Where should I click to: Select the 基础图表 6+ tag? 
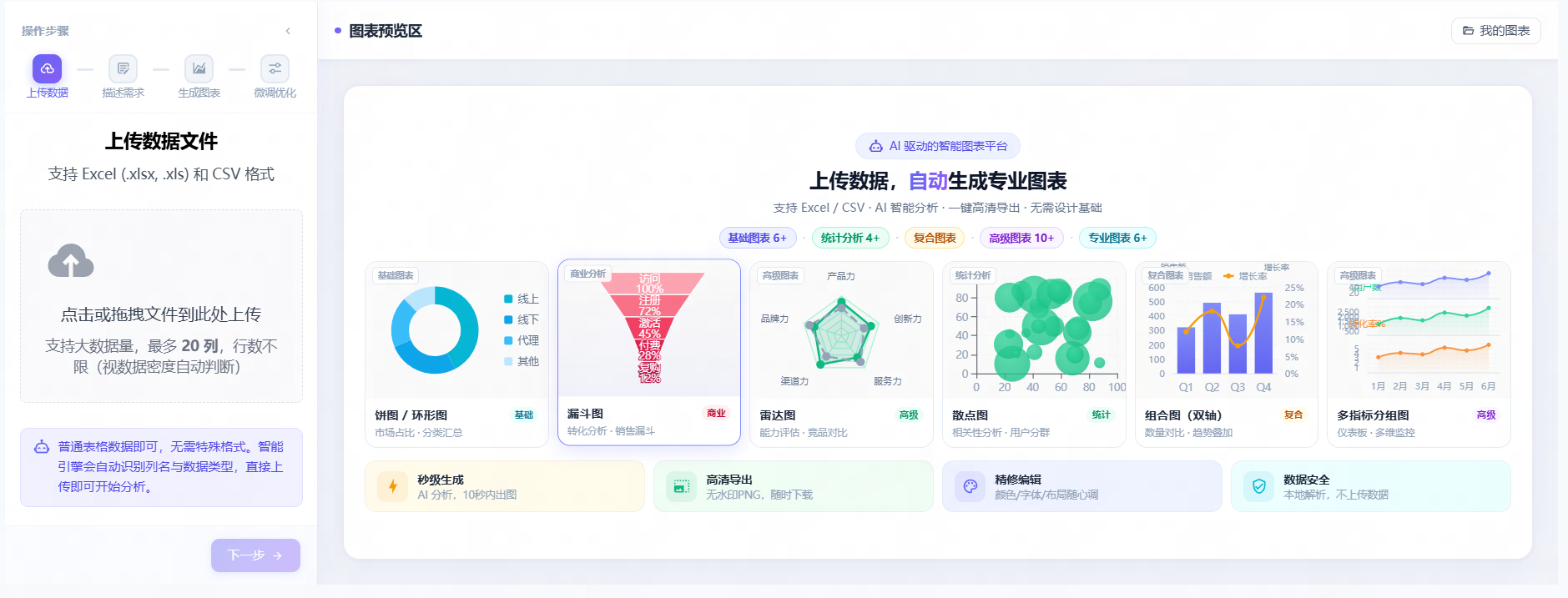[757, 238]
